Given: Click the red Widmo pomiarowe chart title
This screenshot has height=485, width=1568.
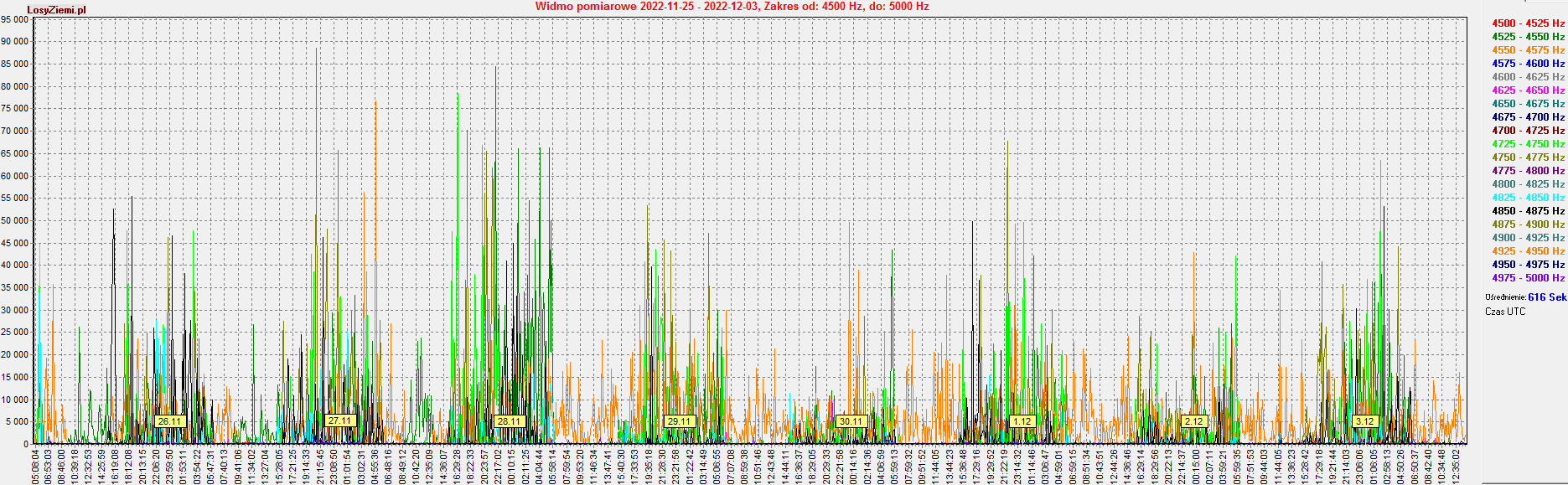Looking at the screenshot, I should 732,7.
